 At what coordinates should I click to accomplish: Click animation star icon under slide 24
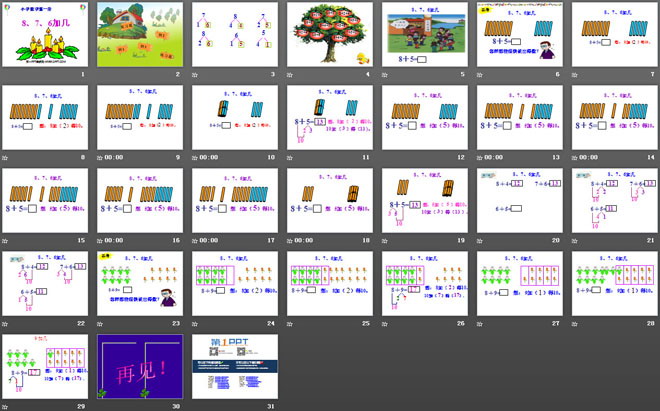coord(194,323)
